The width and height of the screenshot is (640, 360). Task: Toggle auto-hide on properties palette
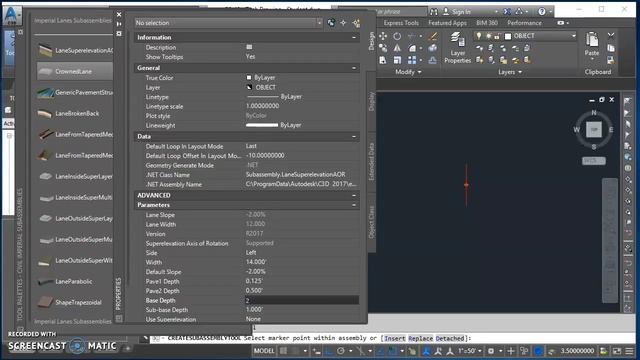point(119,24)
